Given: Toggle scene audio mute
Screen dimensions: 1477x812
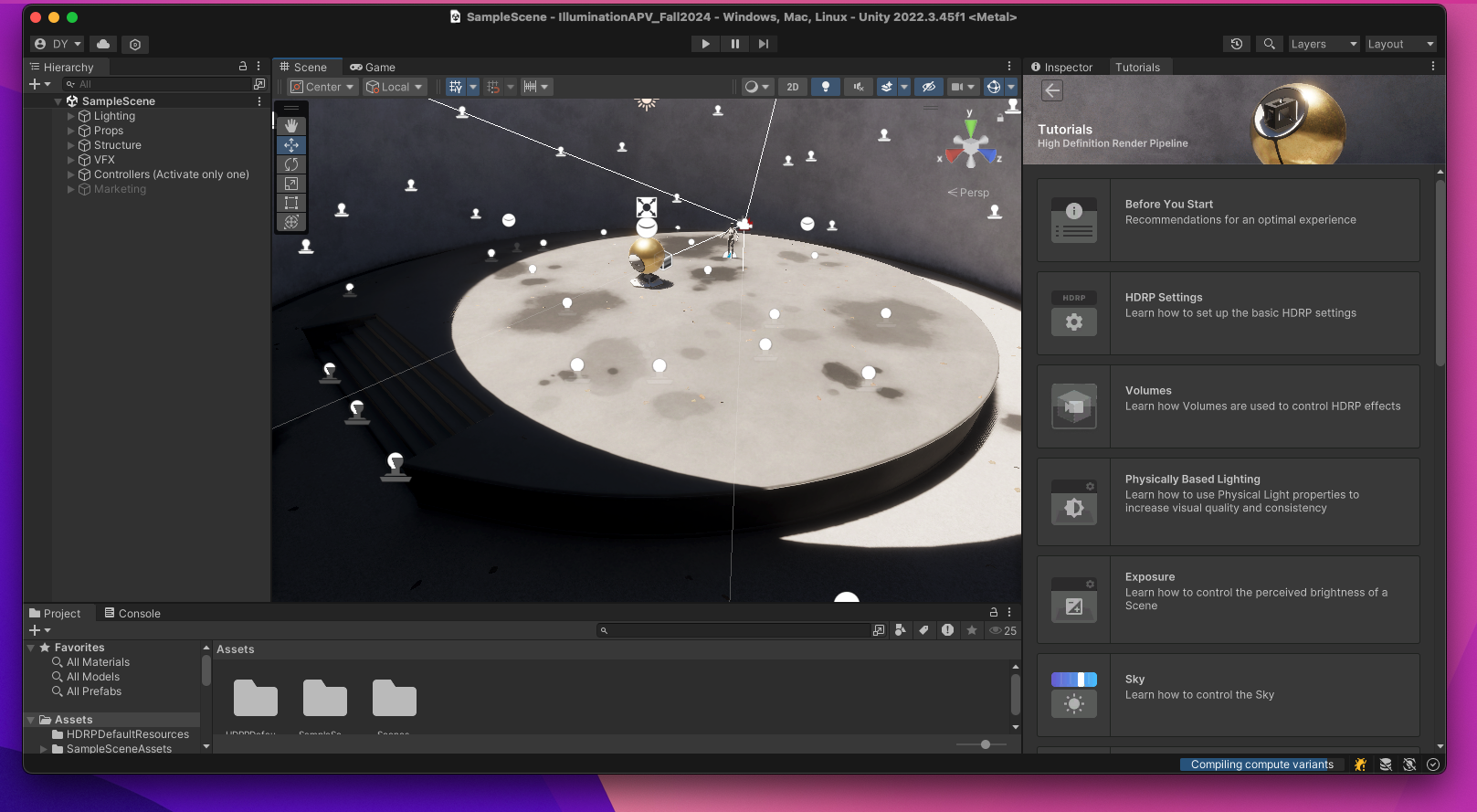Looking at the screenshot, I should click(859, 87).
